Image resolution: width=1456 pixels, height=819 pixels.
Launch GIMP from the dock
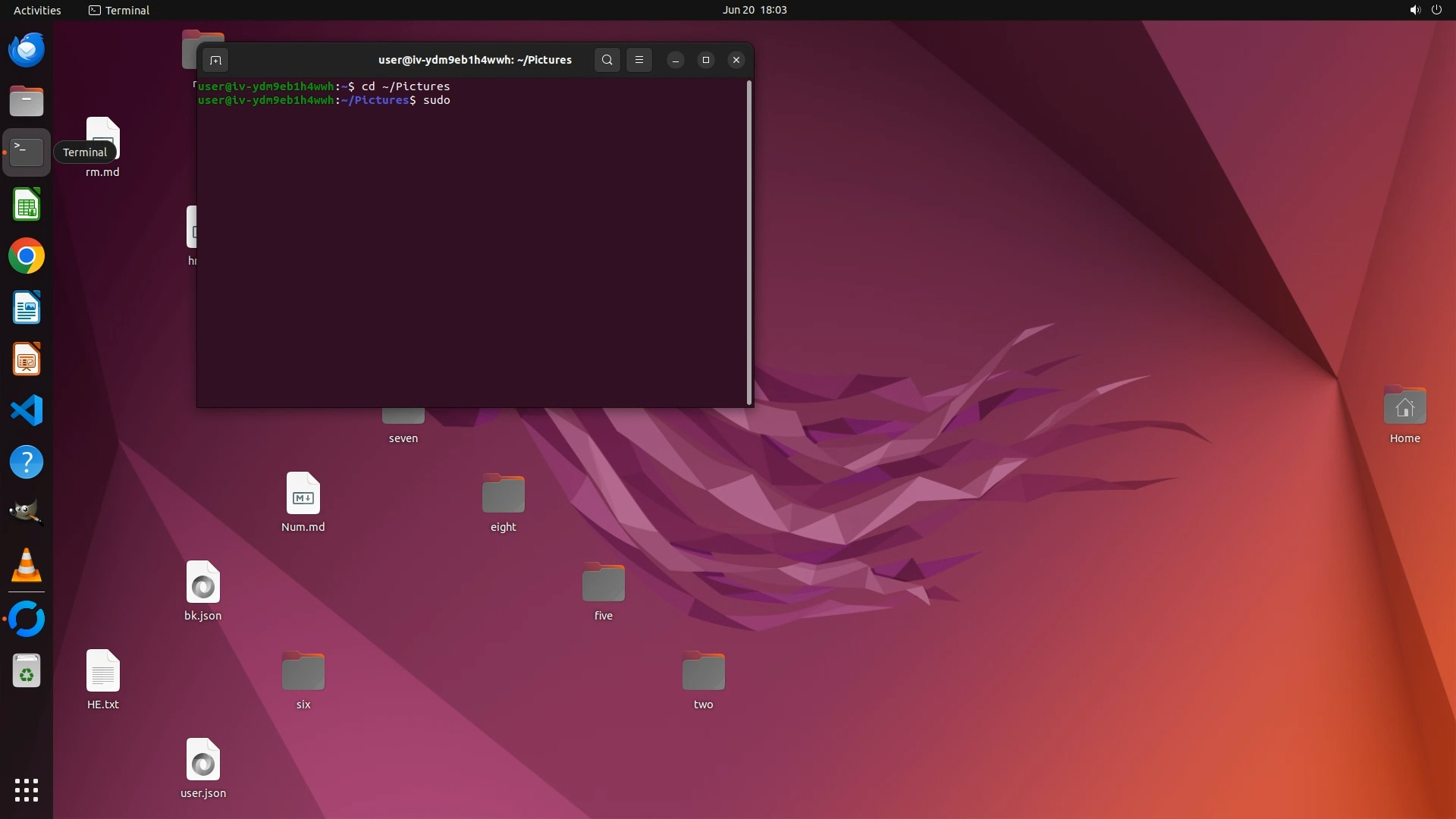coord(27,513)
